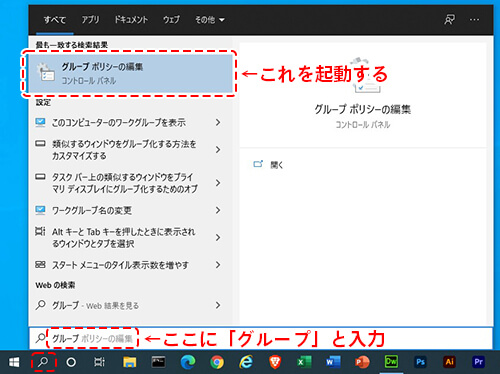Click グループ ポリシーの編集 title in preview pane
Viewport: 500px width, 374px height.
tap(363, 109)
